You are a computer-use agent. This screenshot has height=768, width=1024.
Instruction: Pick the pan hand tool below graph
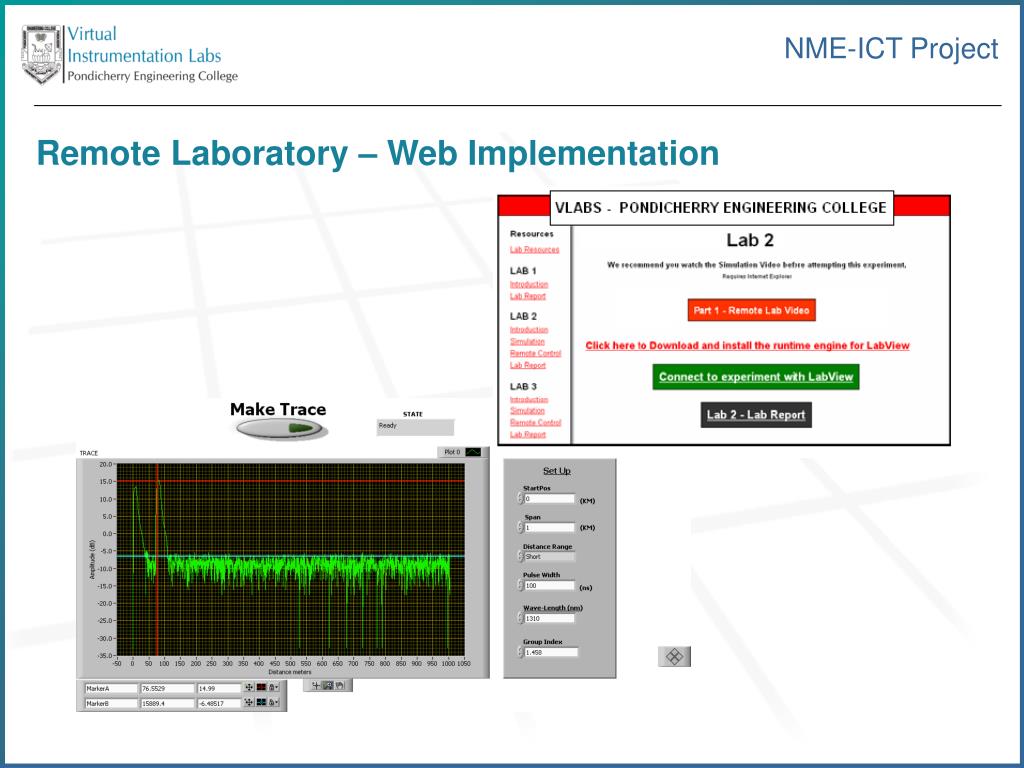pos(339,685)
